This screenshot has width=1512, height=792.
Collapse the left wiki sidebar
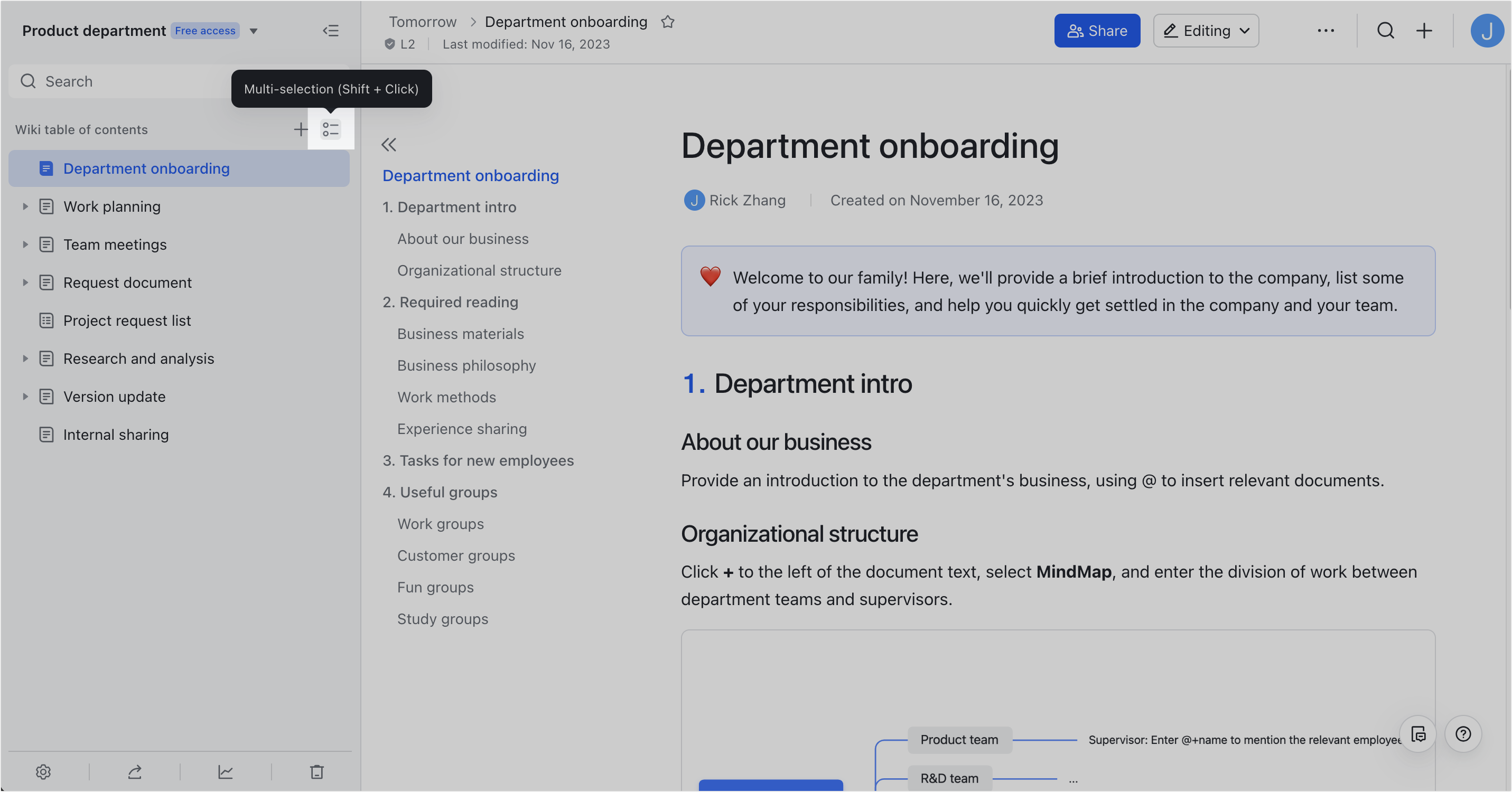tap(331, 31)
